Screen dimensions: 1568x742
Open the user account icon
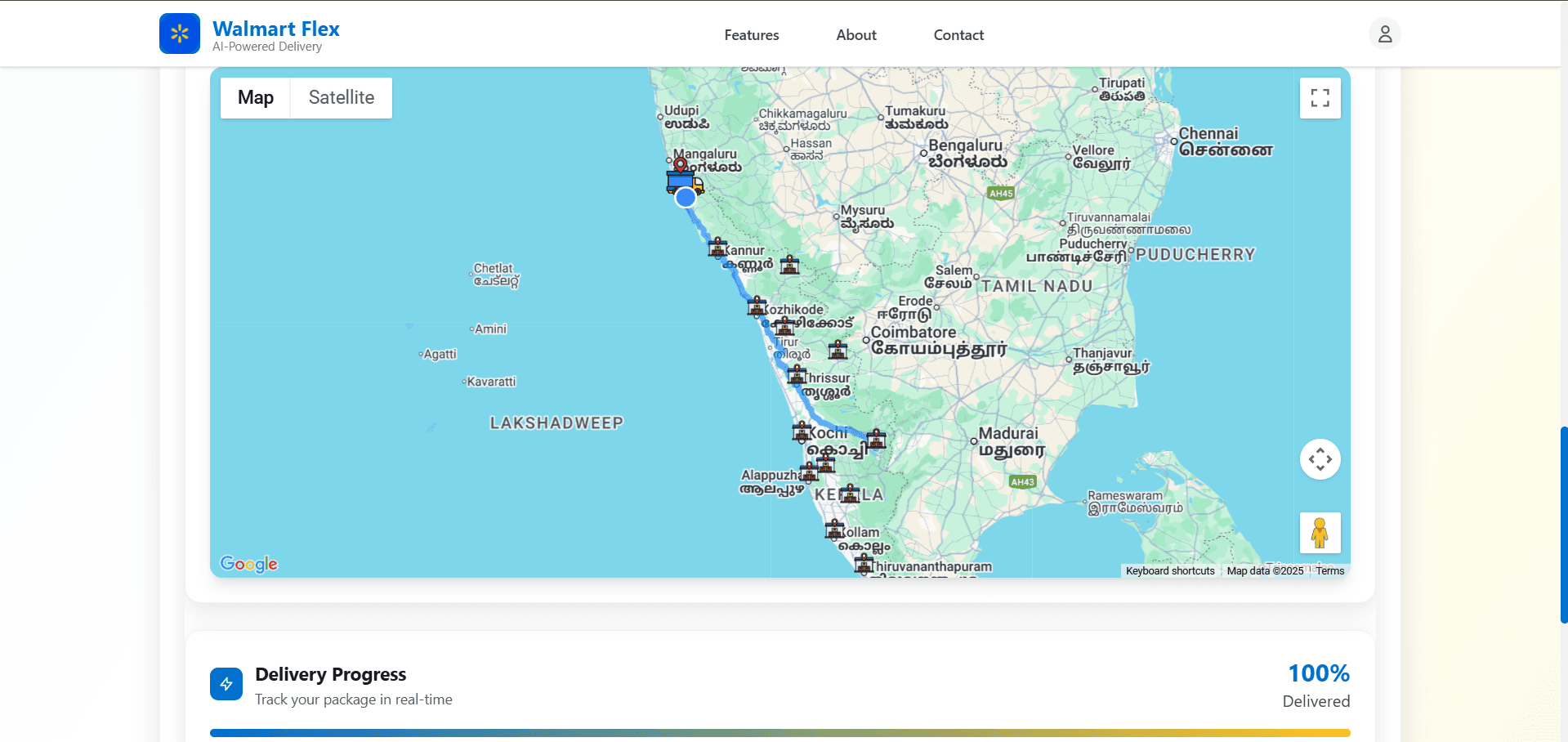(1384, 34)
